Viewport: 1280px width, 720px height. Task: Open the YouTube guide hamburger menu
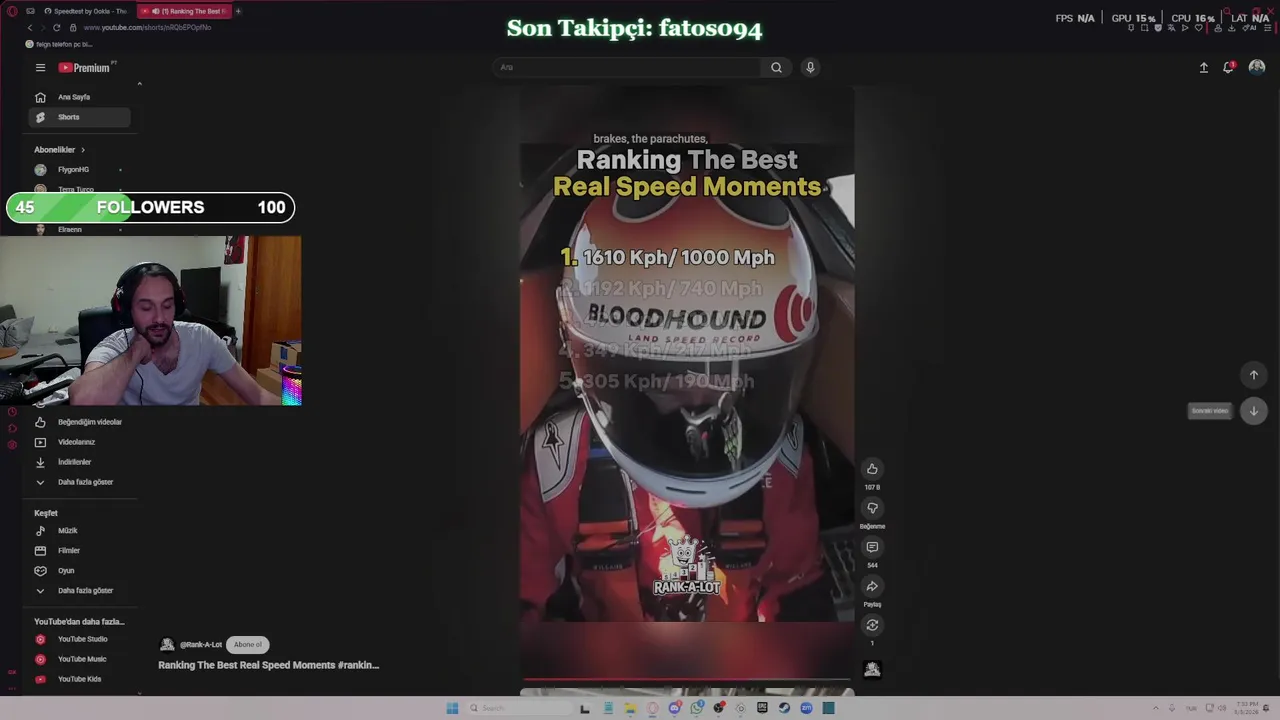pos(40,67)
